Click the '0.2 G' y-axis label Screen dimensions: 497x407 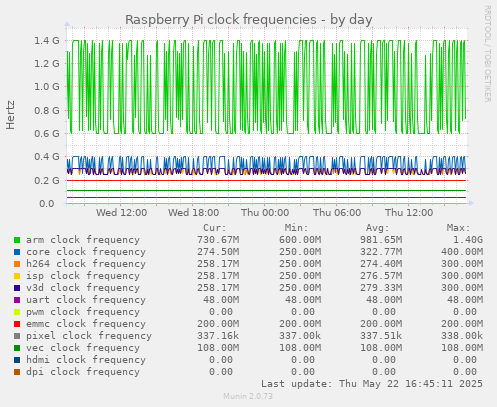[x=47, y=181]
